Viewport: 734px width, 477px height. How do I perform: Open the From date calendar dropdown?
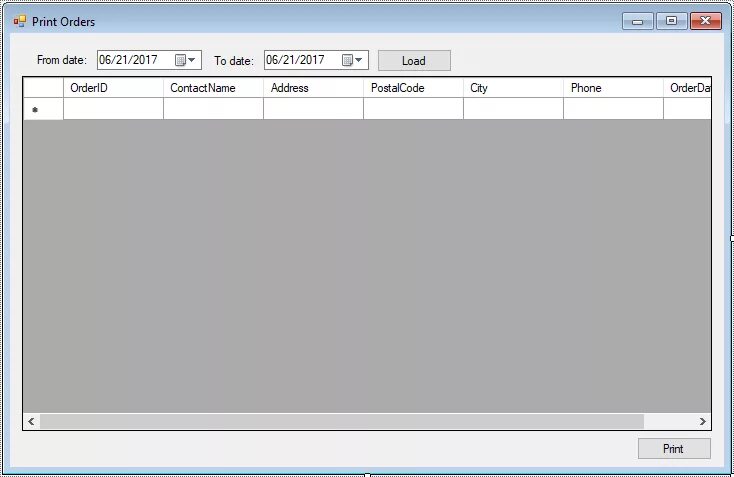pyautogui.click(x=185, y=60)
